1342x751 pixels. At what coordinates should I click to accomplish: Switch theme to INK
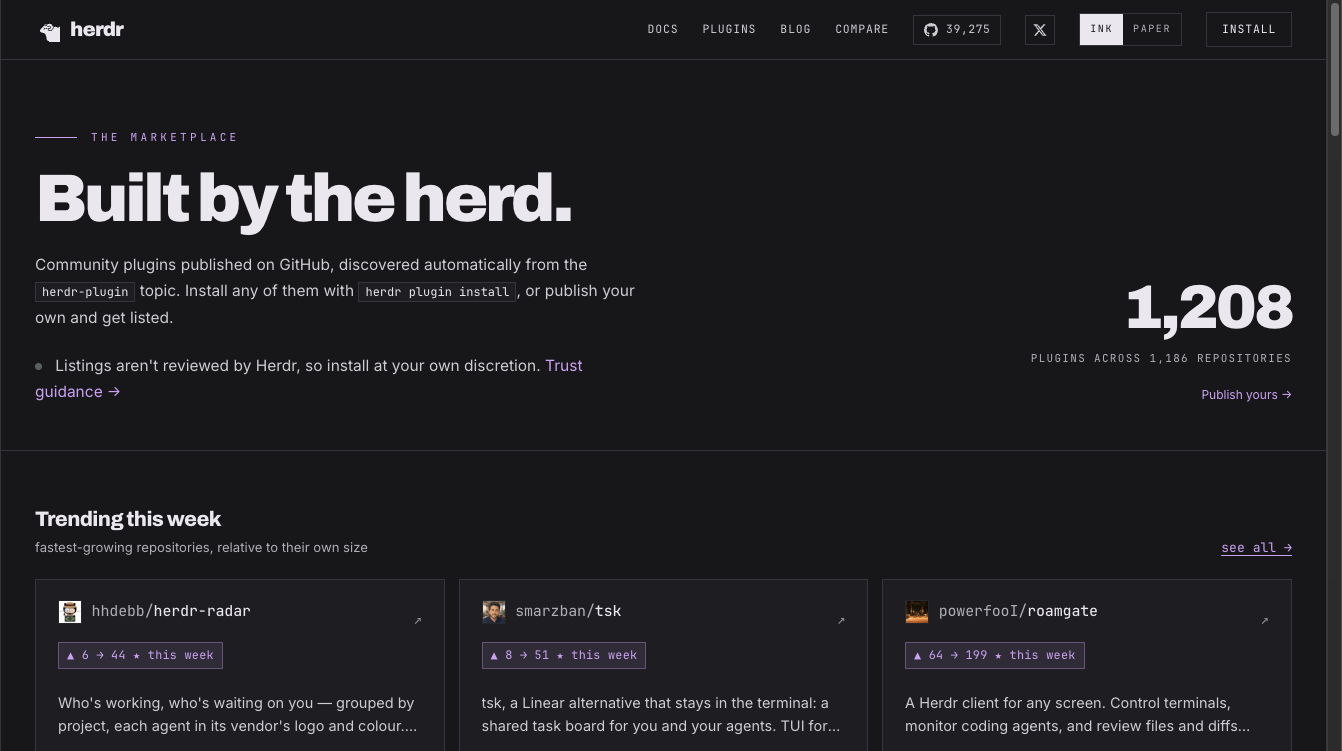click(x=1101, y=29)
